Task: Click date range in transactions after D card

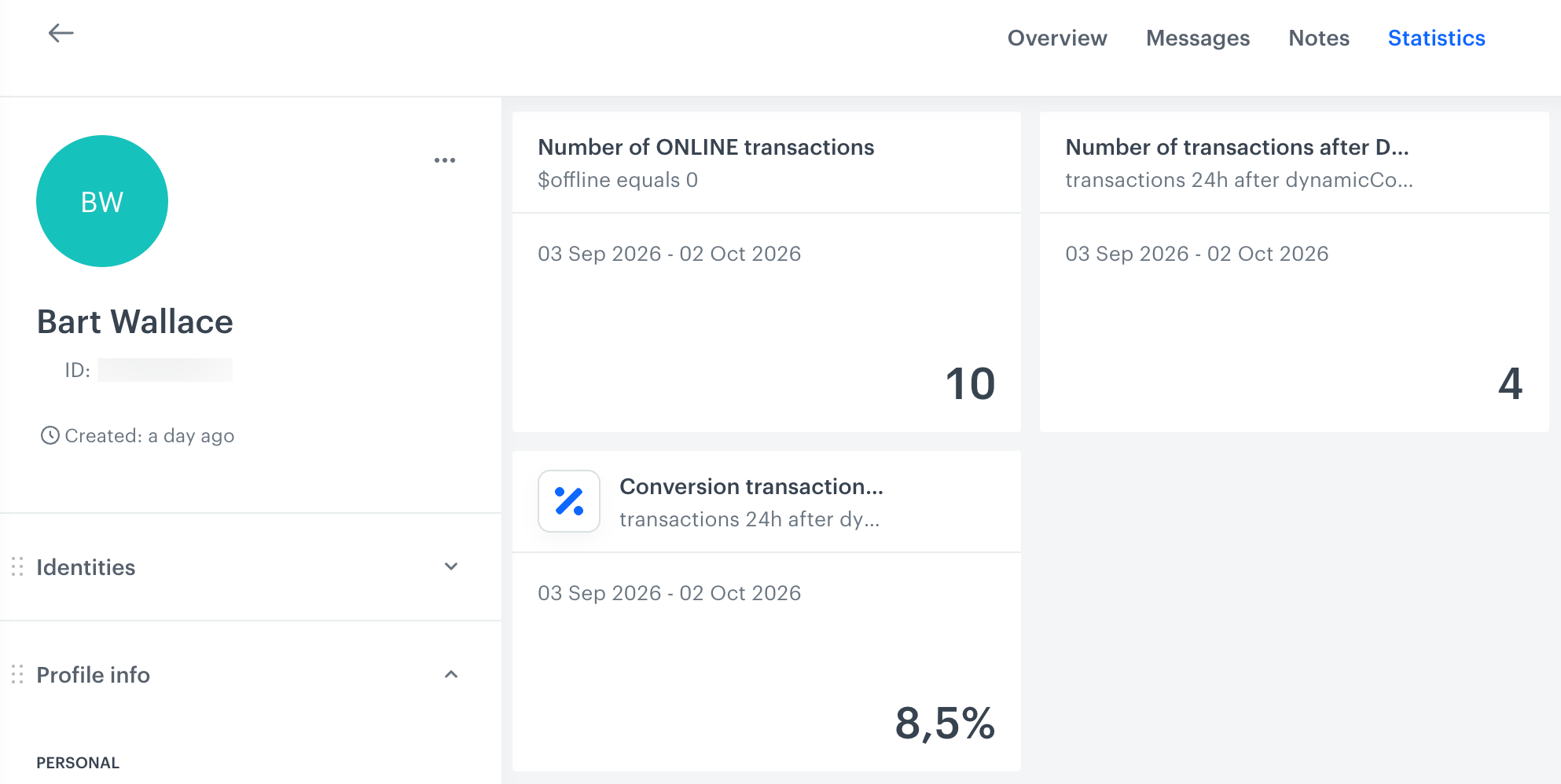Action: point(1197,254)
